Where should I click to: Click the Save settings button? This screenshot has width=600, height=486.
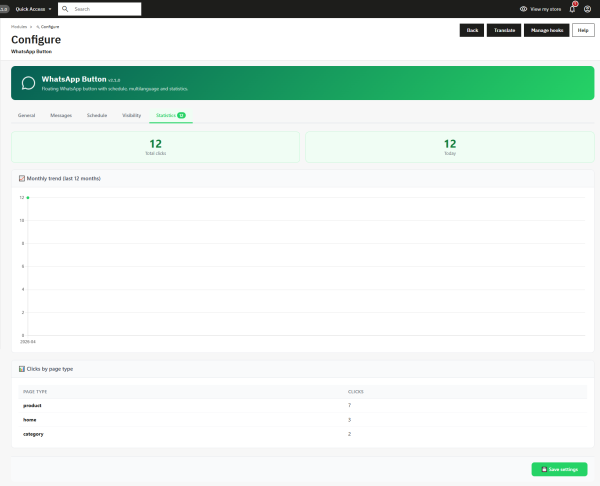[x=559, y=469]
